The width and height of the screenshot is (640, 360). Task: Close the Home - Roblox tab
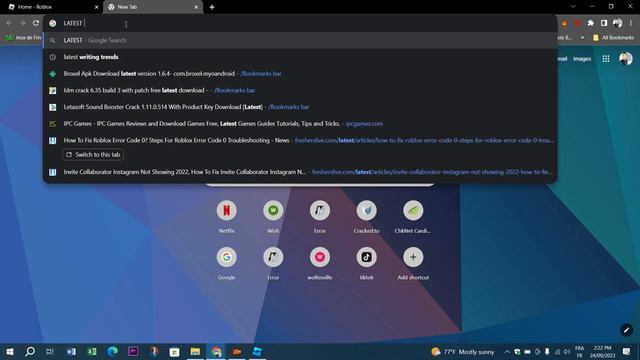click(97, 7)
